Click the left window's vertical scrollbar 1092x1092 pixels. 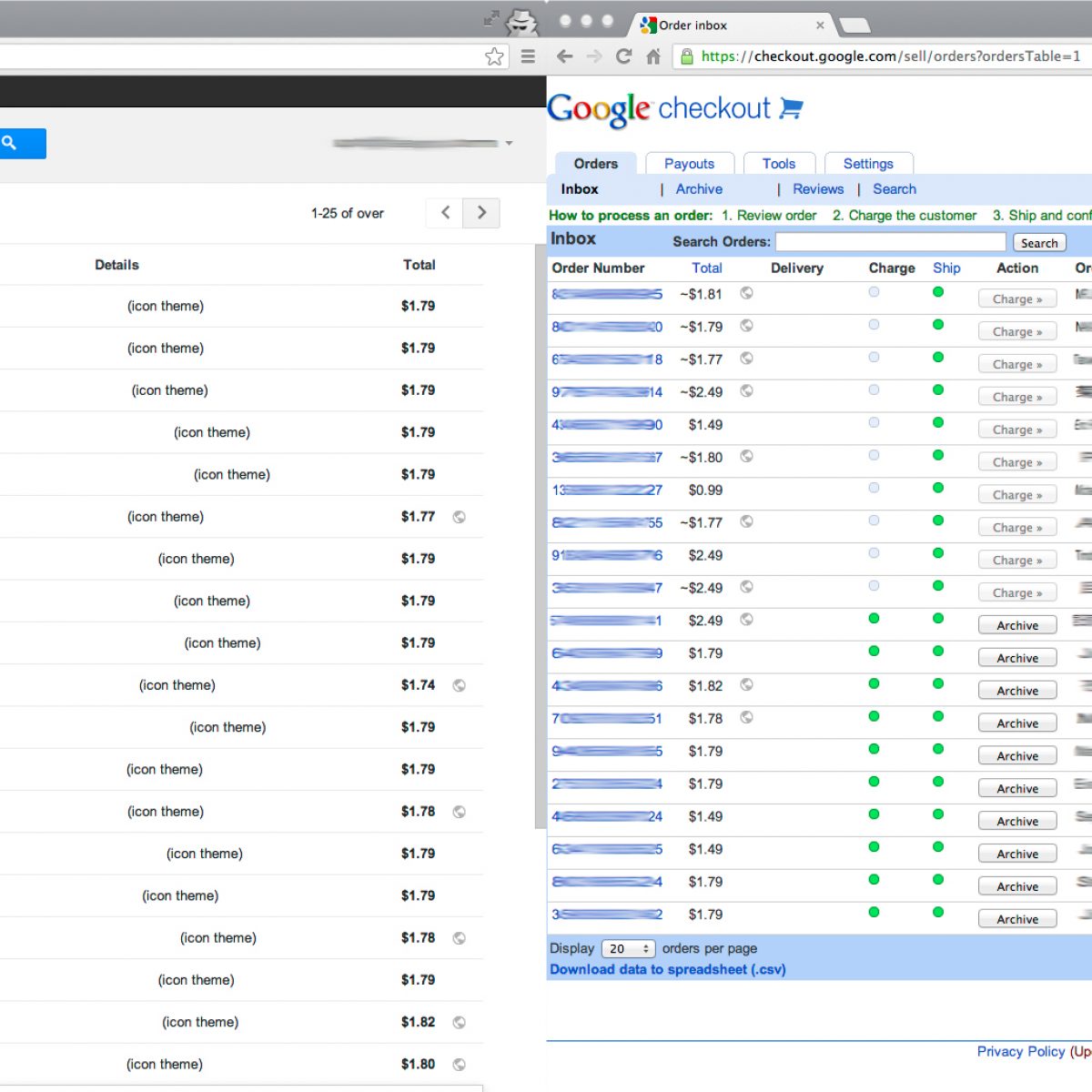pos(540,546)
